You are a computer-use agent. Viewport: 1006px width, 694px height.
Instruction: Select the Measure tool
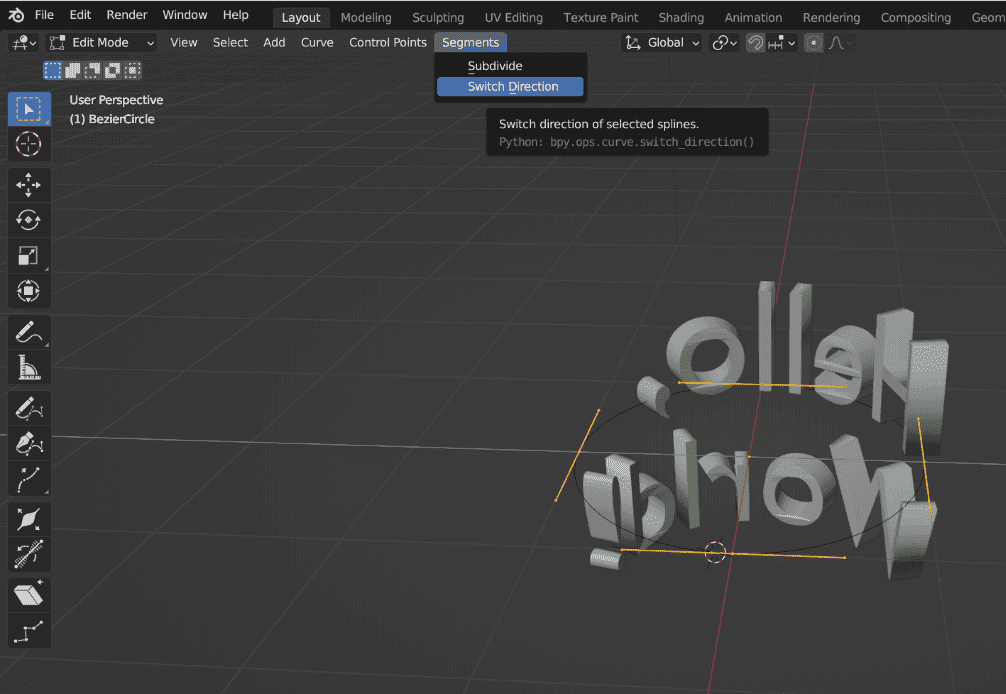[29, 368]
